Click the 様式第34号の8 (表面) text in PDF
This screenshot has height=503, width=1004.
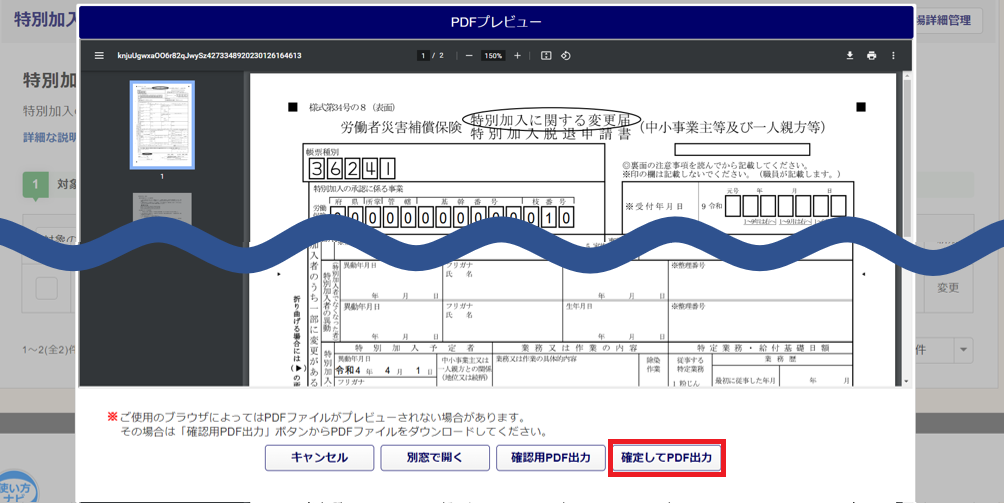tap(352, 108)
